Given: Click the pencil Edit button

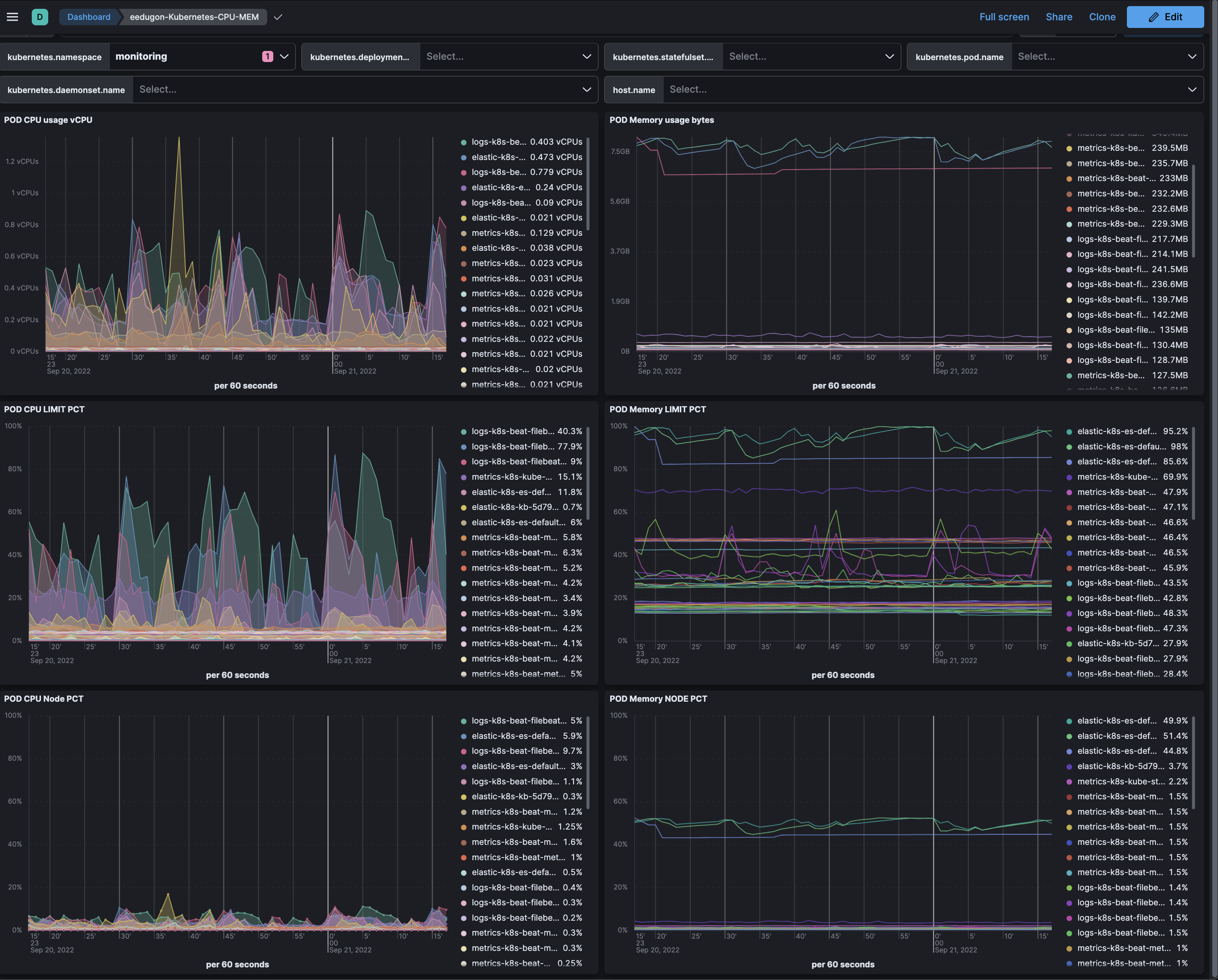Looking at the screenshot, I should [x=1165, y=17].
